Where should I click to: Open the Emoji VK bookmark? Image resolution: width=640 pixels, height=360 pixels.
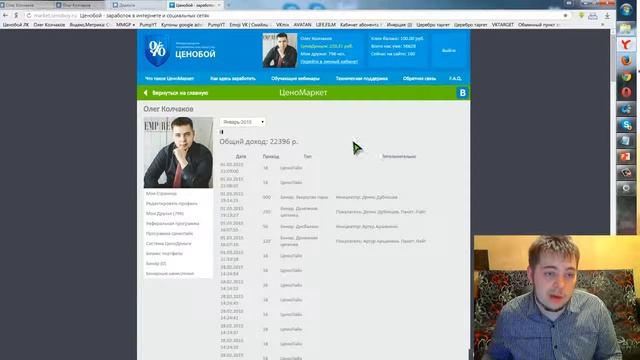click(x=249, y=25)
